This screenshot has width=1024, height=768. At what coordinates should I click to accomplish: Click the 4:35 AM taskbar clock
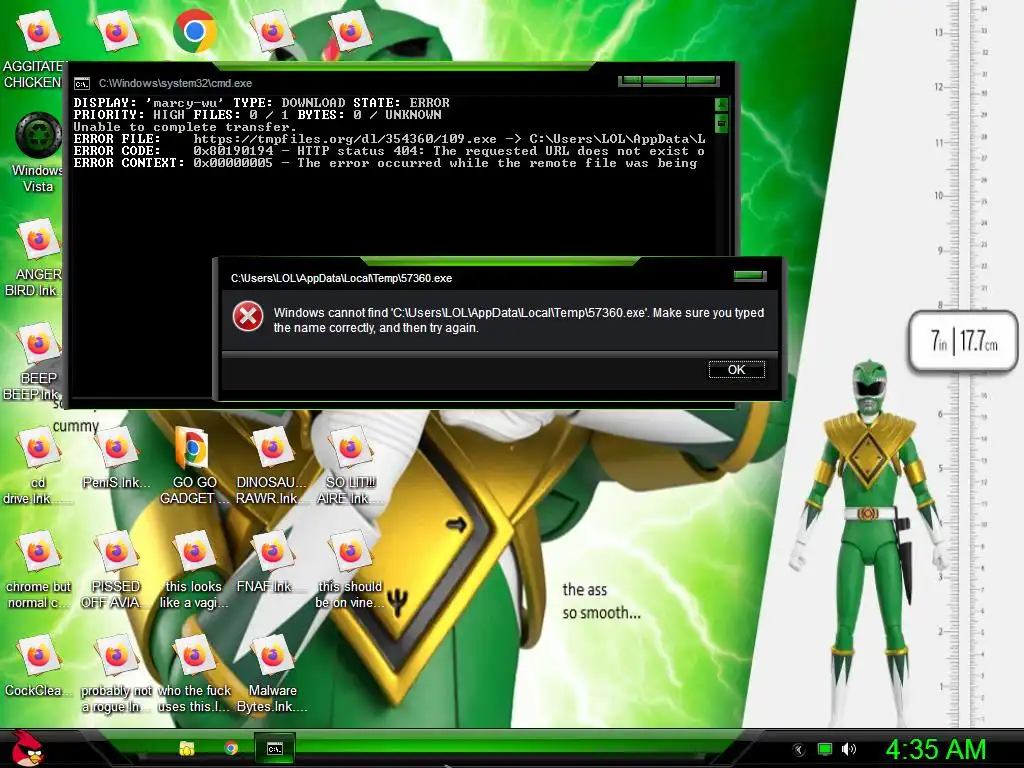click(936, 749)
